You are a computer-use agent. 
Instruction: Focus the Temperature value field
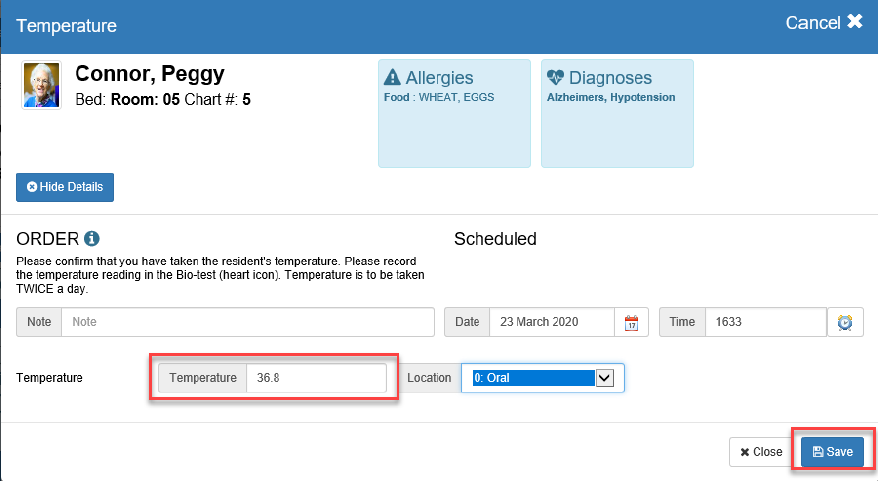pos(315,378)
